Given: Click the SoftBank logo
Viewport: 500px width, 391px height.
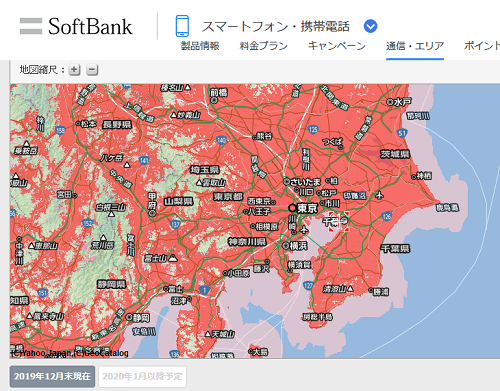Looking at the screenshot, I should (76, 26).
